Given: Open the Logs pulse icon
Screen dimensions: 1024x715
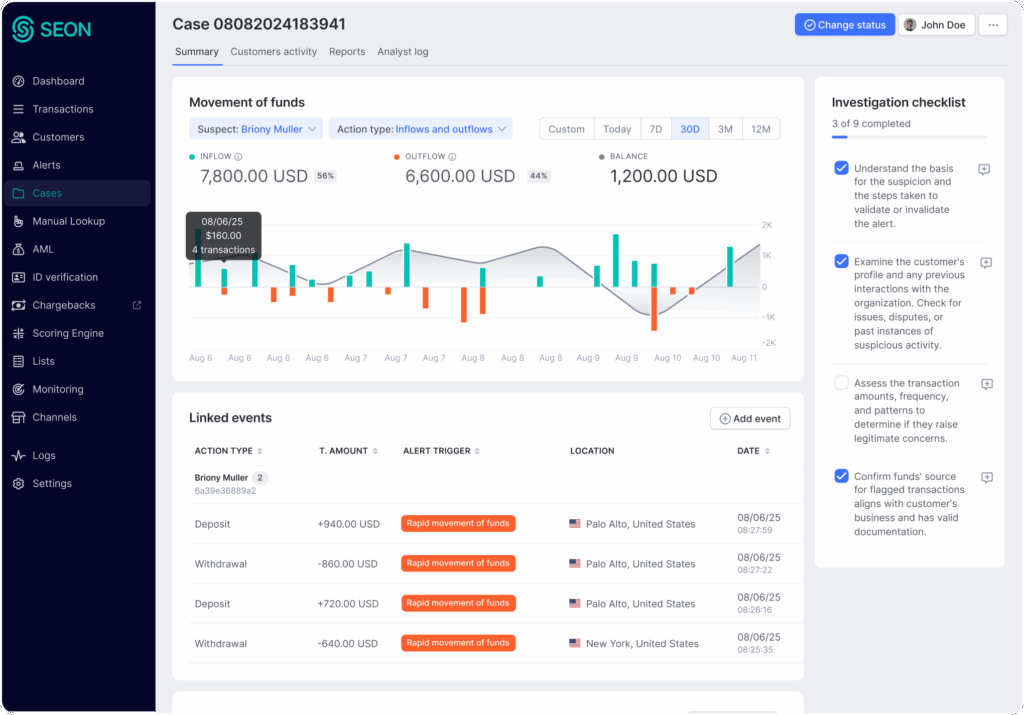Looking at the screenshot, I should pos(18,455).
